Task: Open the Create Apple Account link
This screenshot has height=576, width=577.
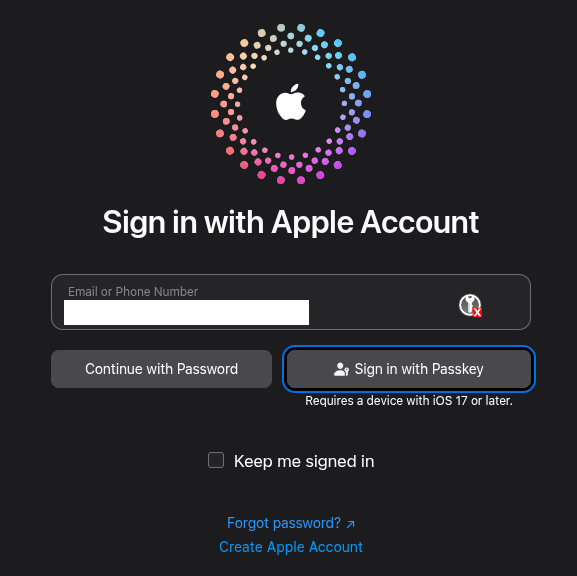Action: [291, 547]
